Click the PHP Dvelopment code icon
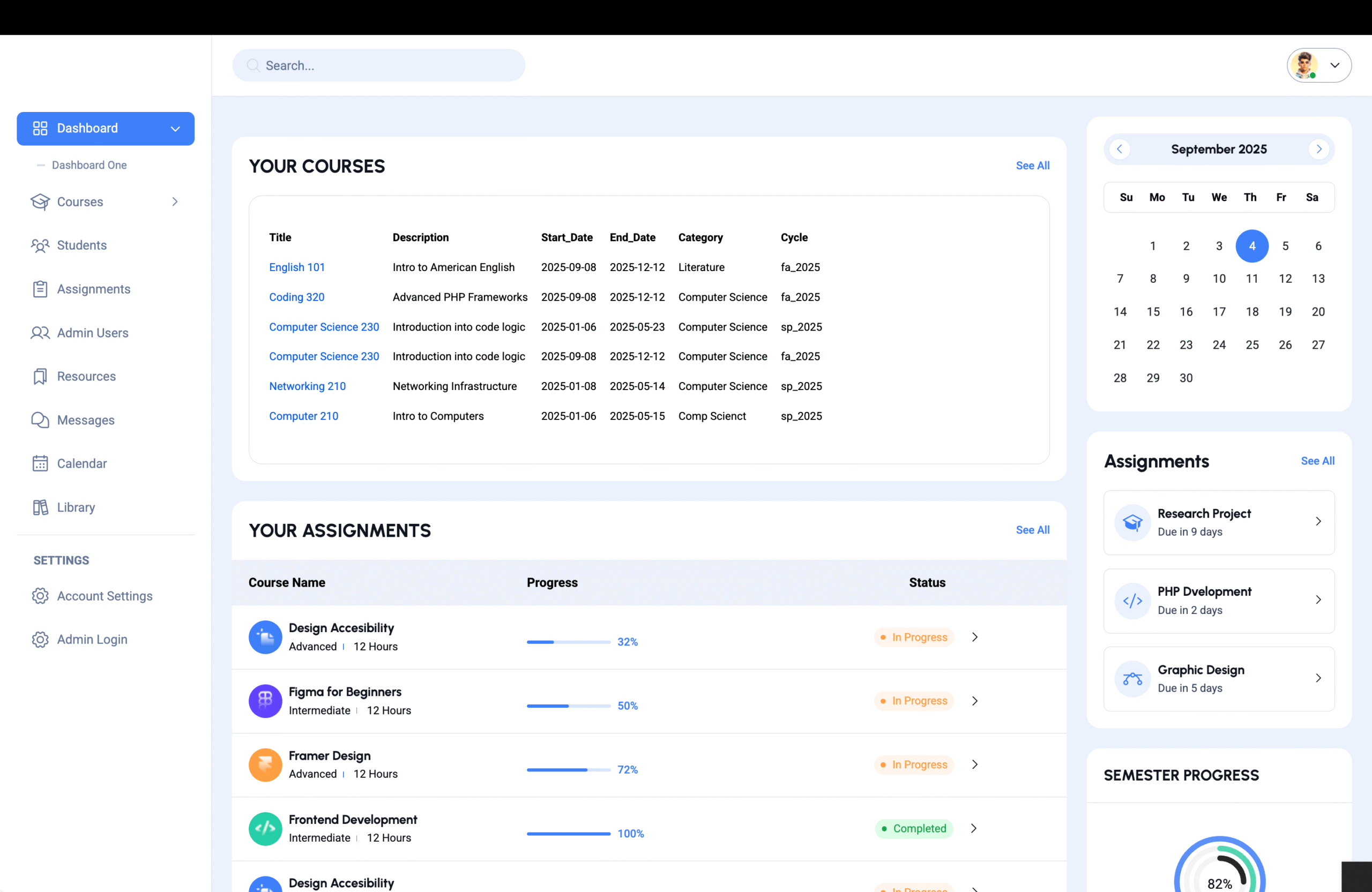The width and height of the screenshot is (1372, 892). coord(1133,601)
